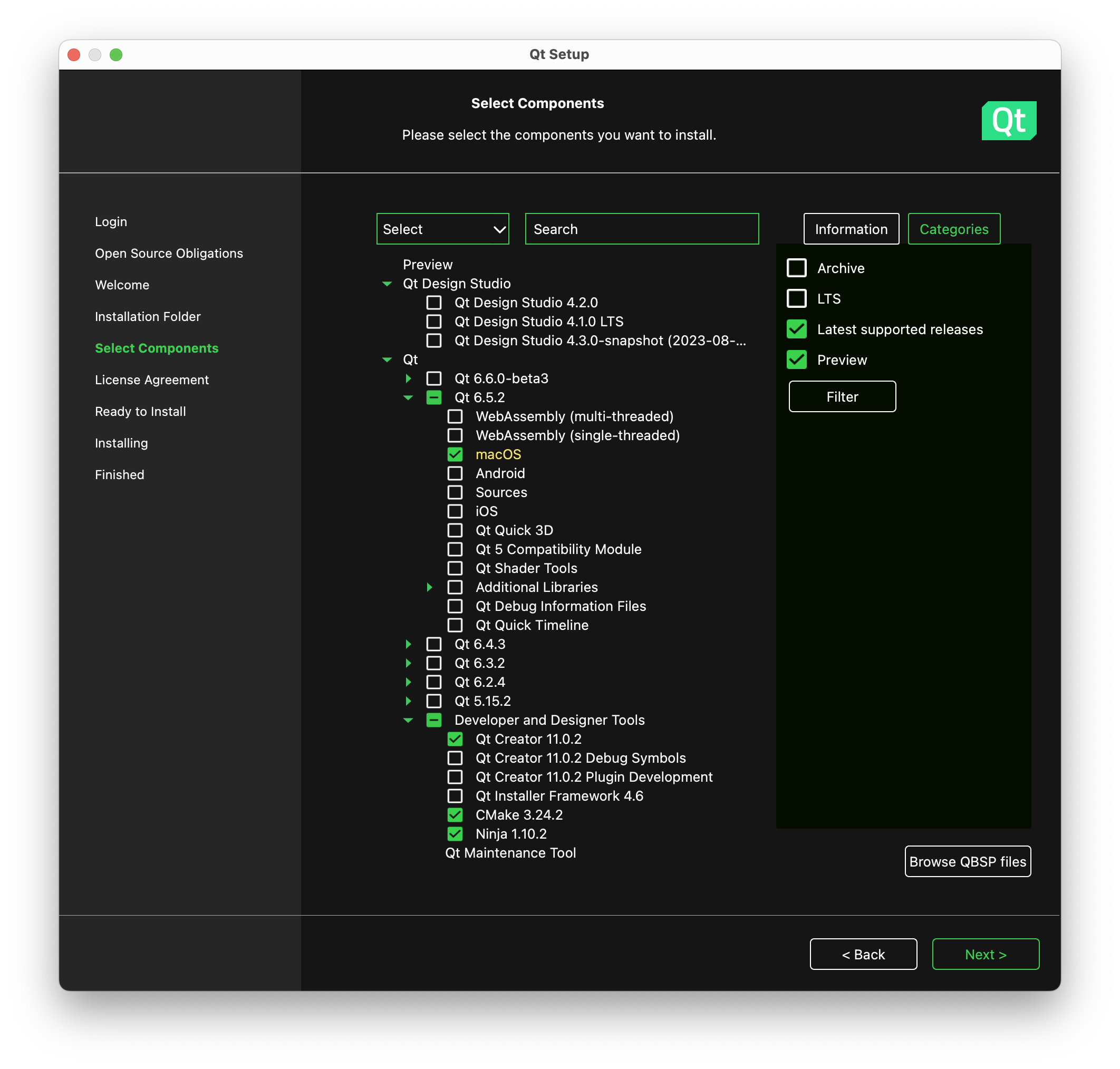Check Qt Creator 11.0.2 Debug Symbols
Image resolution: width=1120 pixels, height=1069 pixels.
pyautogui.click(x=455, y=758)
